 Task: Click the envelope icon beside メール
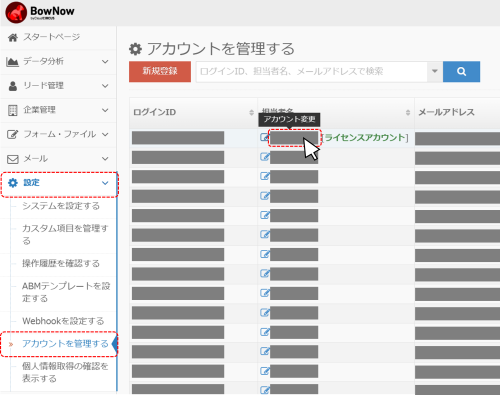click(x=13, y=159)
